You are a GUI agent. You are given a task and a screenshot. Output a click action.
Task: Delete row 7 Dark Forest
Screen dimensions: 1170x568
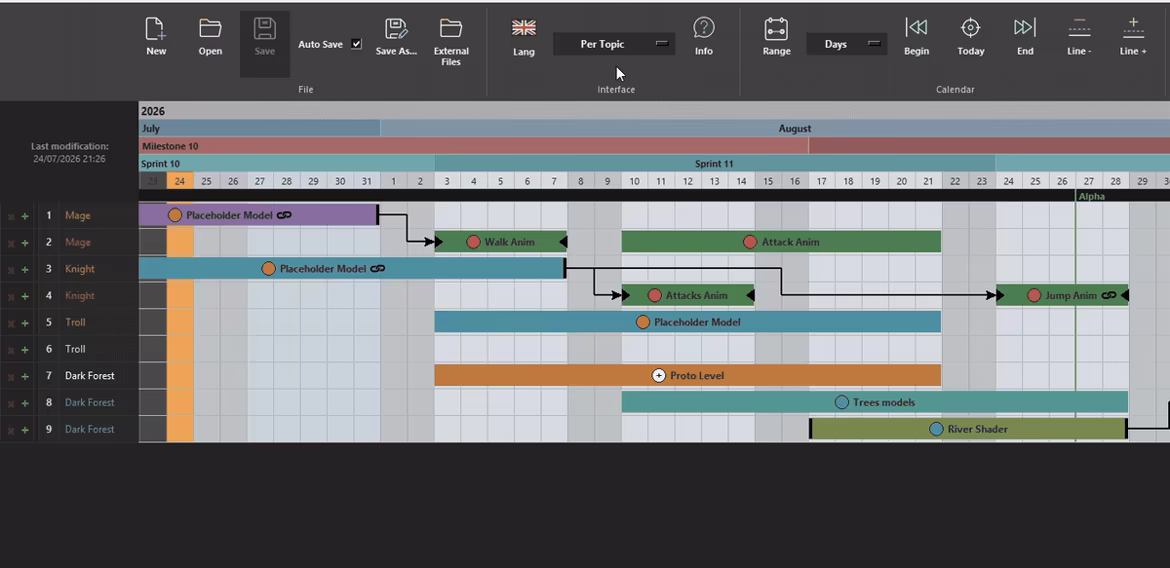pyautogui.click(x=10, y=376)
